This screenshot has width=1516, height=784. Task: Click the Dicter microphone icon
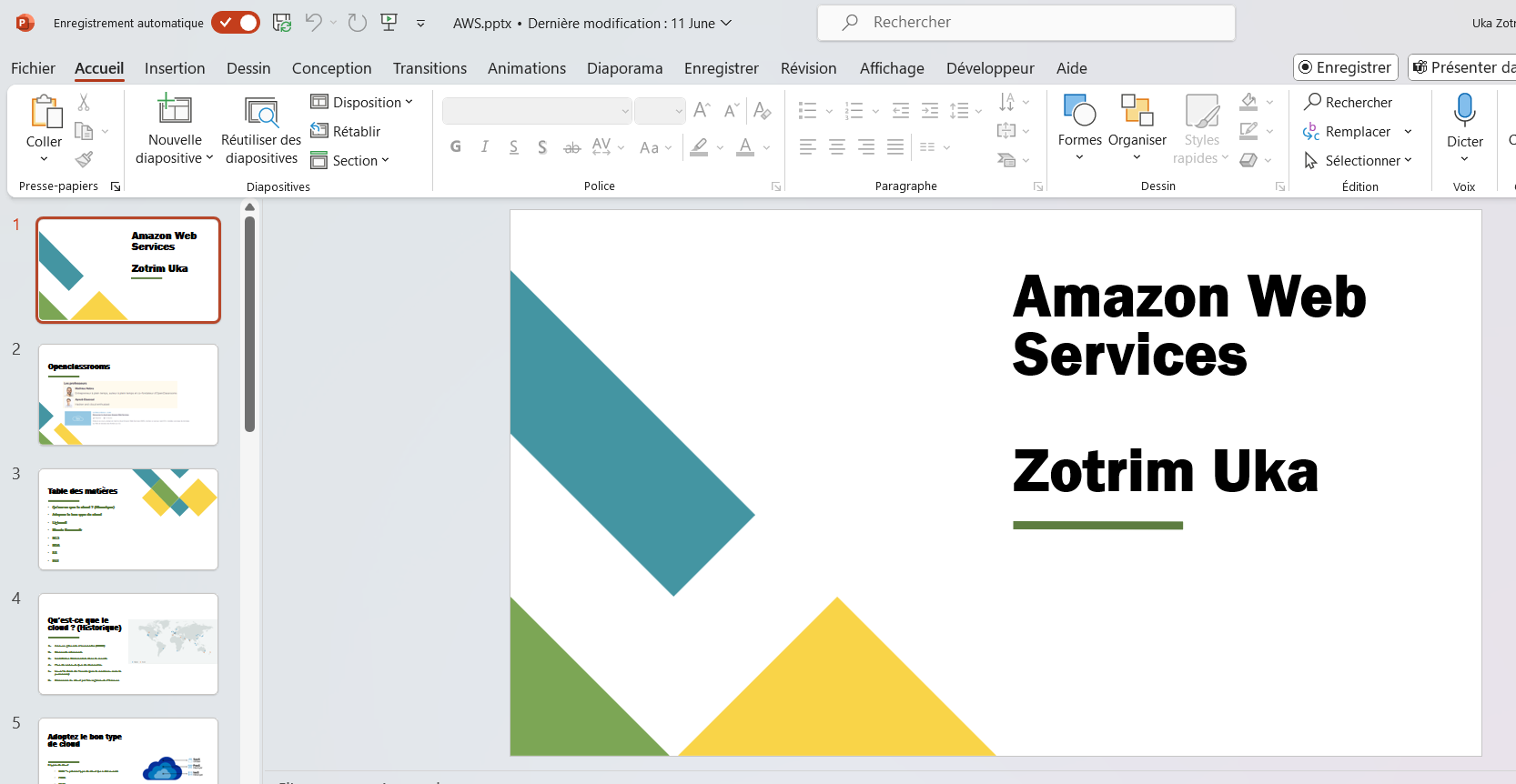click(x=1464, y=111)
